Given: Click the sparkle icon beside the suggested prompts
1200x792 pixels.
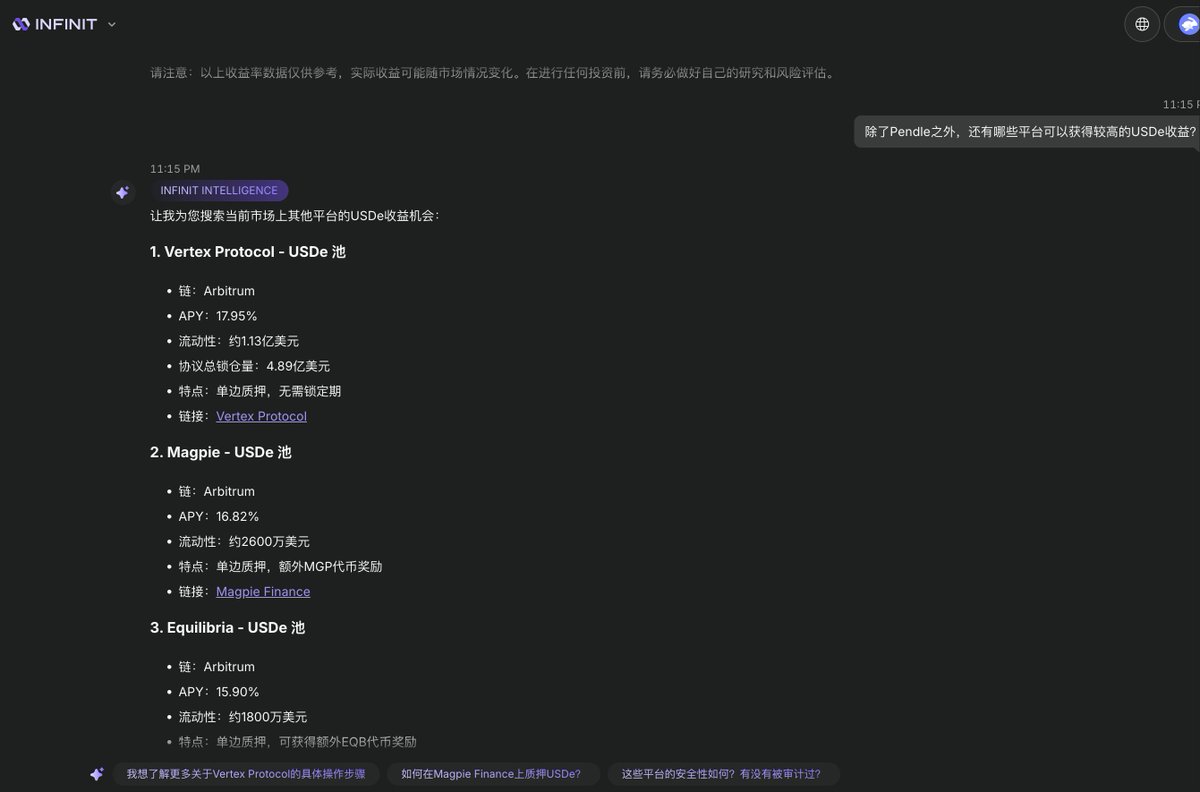Looking at the screenshot, I should pos(97,774).
